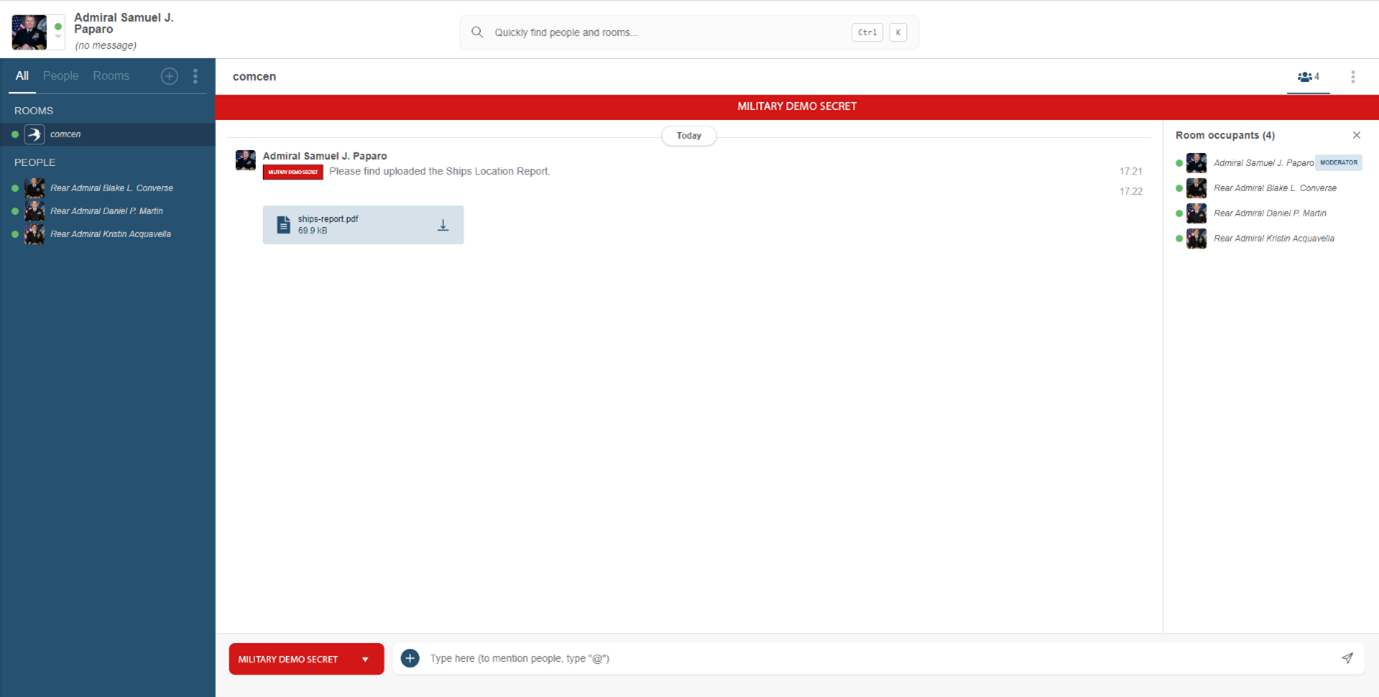Click the message text input field
Image resolution: width=1379 pixels, height=697 pixels.
[870, 658]
